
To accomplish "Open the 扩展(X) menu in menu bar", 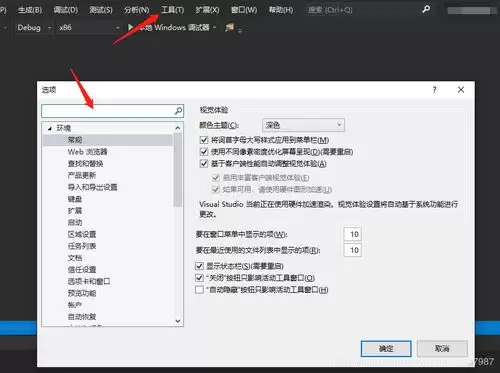I will [x=207, y=10].
